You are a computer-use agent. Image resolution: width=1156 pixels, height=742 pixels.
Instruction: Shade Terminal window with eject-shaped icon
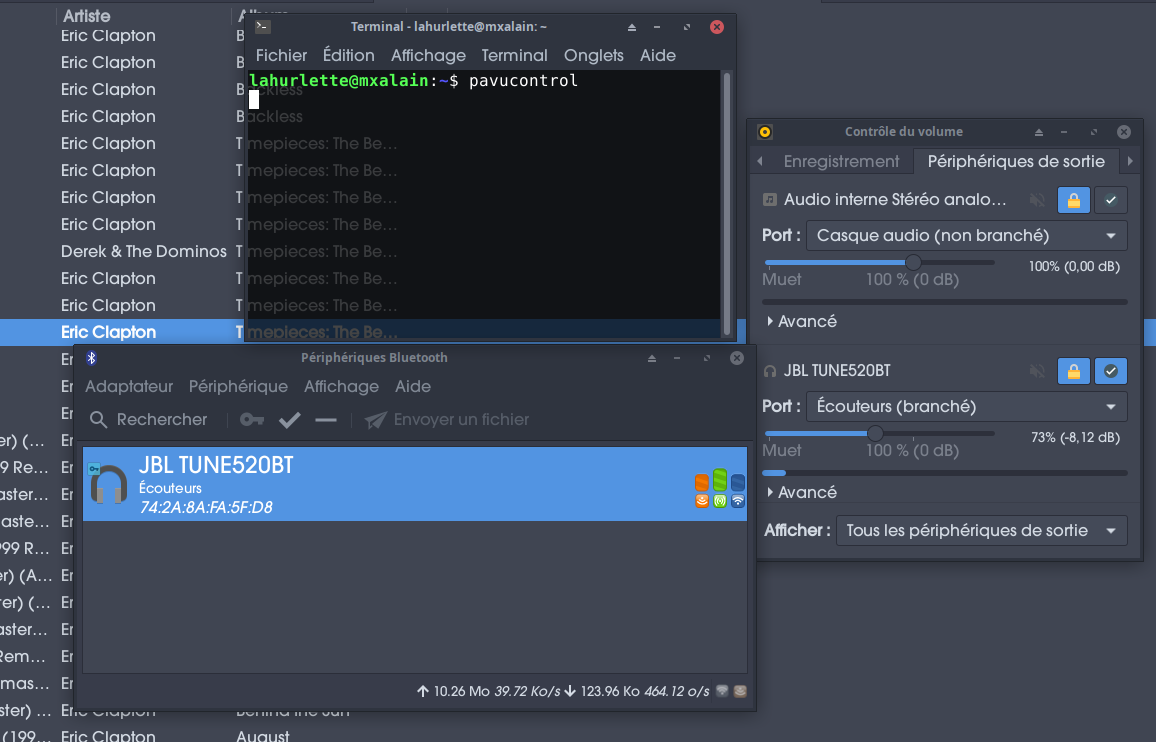(x=632, y=27)
